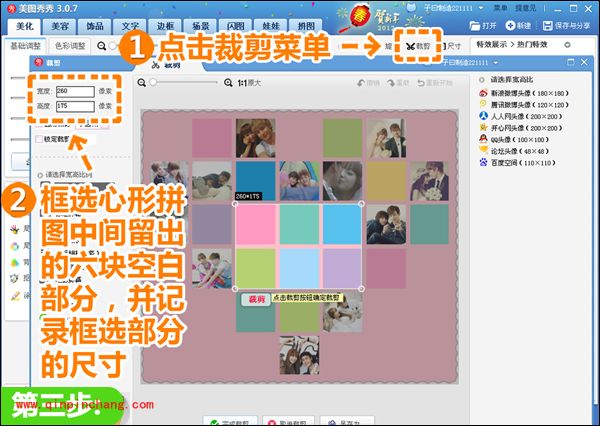Open the 菜单 menu in title bar
The height and width of the screenshot is (426, 600).
point(500,8)
